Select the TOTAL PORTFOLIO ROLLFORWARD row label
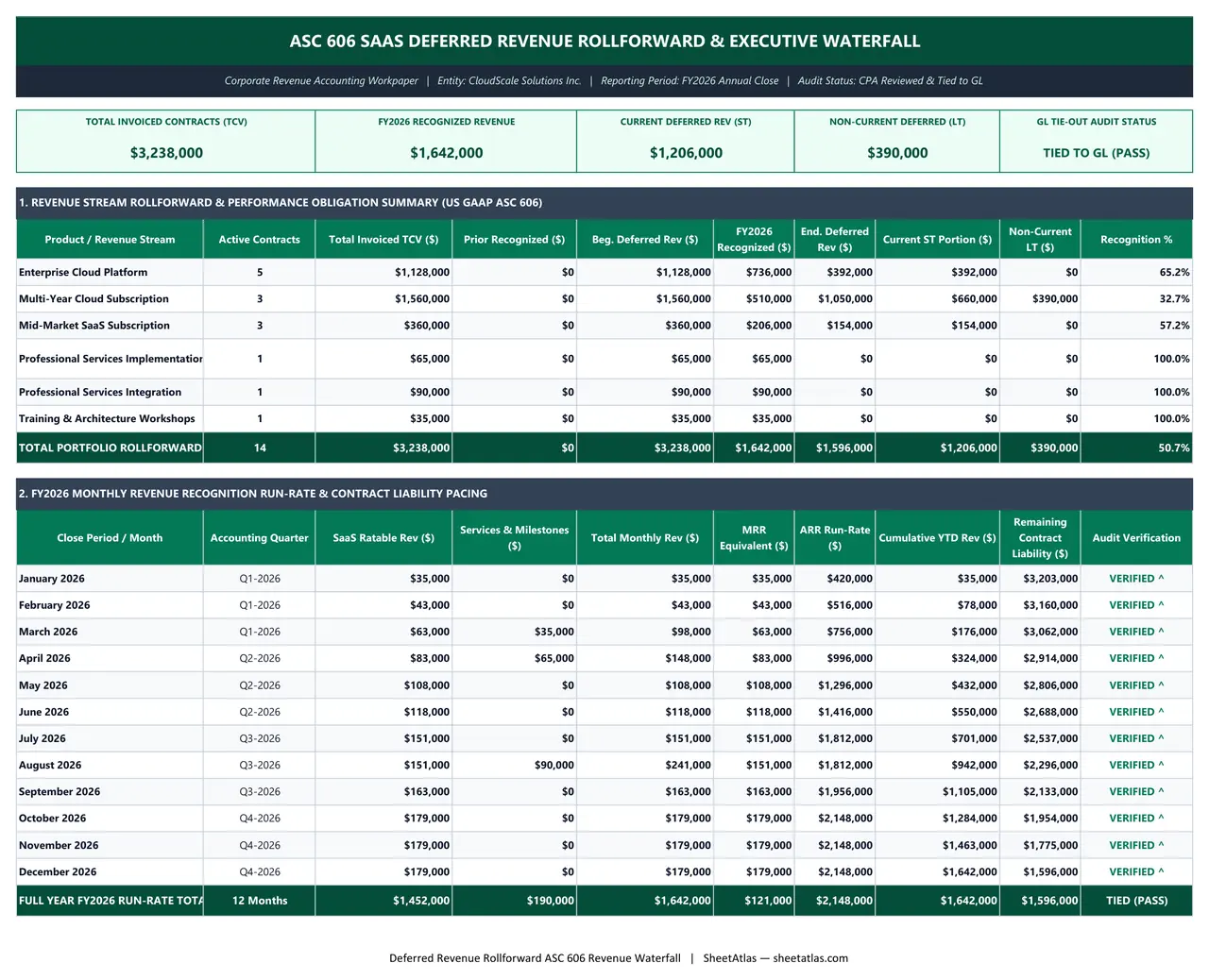 click(x=110, y=448)
